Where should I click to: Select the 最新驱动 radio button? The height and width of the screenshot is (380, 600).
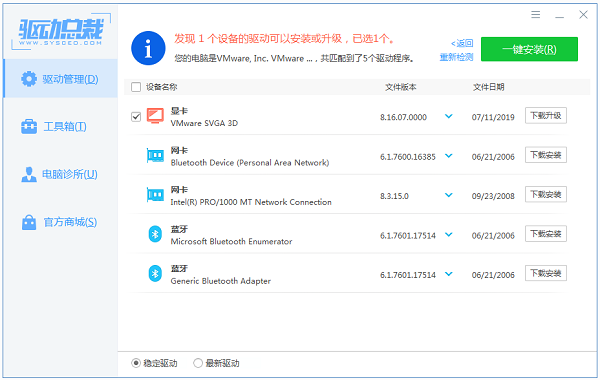(198, 363)
